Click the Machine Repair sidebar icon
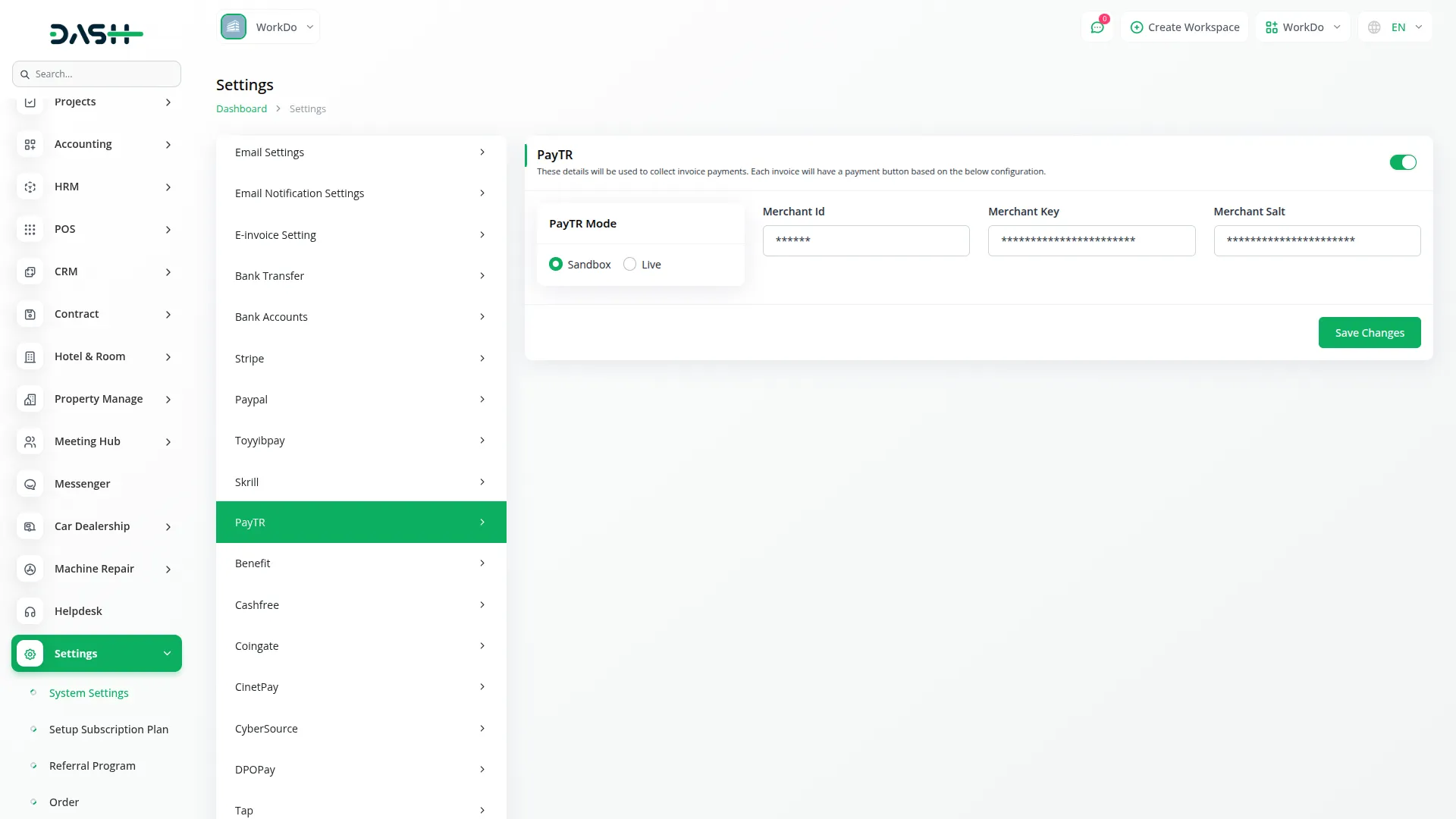Image resolution: width=1456 pixels, height=819 pixels. (x=30, y=569)
